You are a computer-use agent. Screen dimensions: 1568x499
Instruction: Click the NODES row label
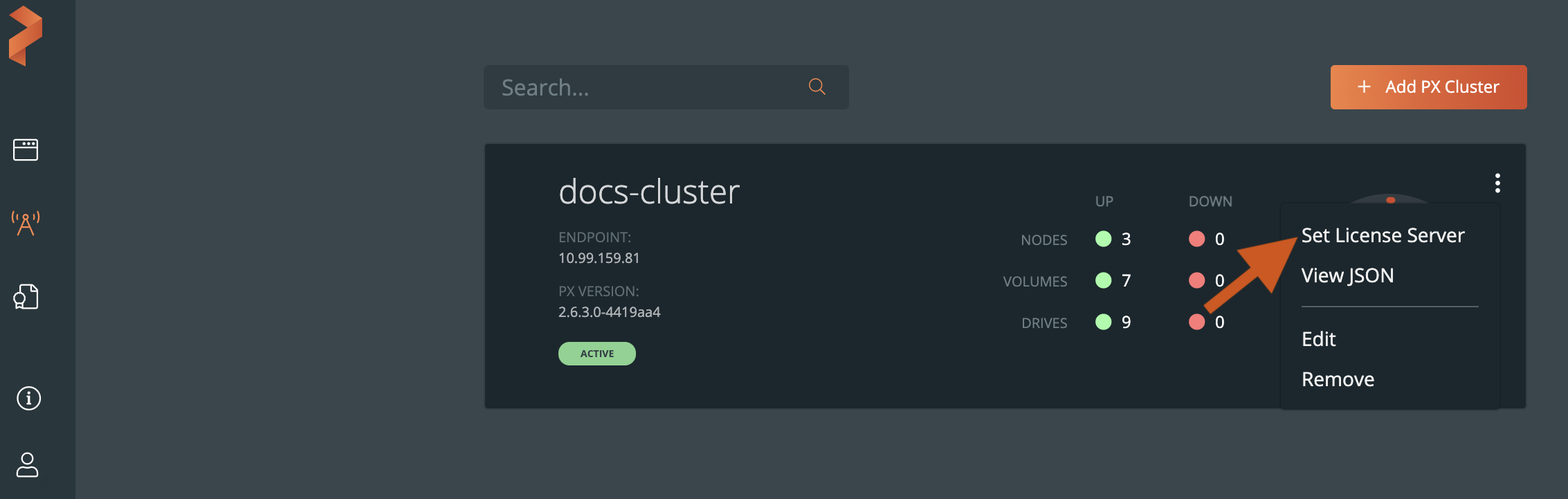pos(1043,240)
